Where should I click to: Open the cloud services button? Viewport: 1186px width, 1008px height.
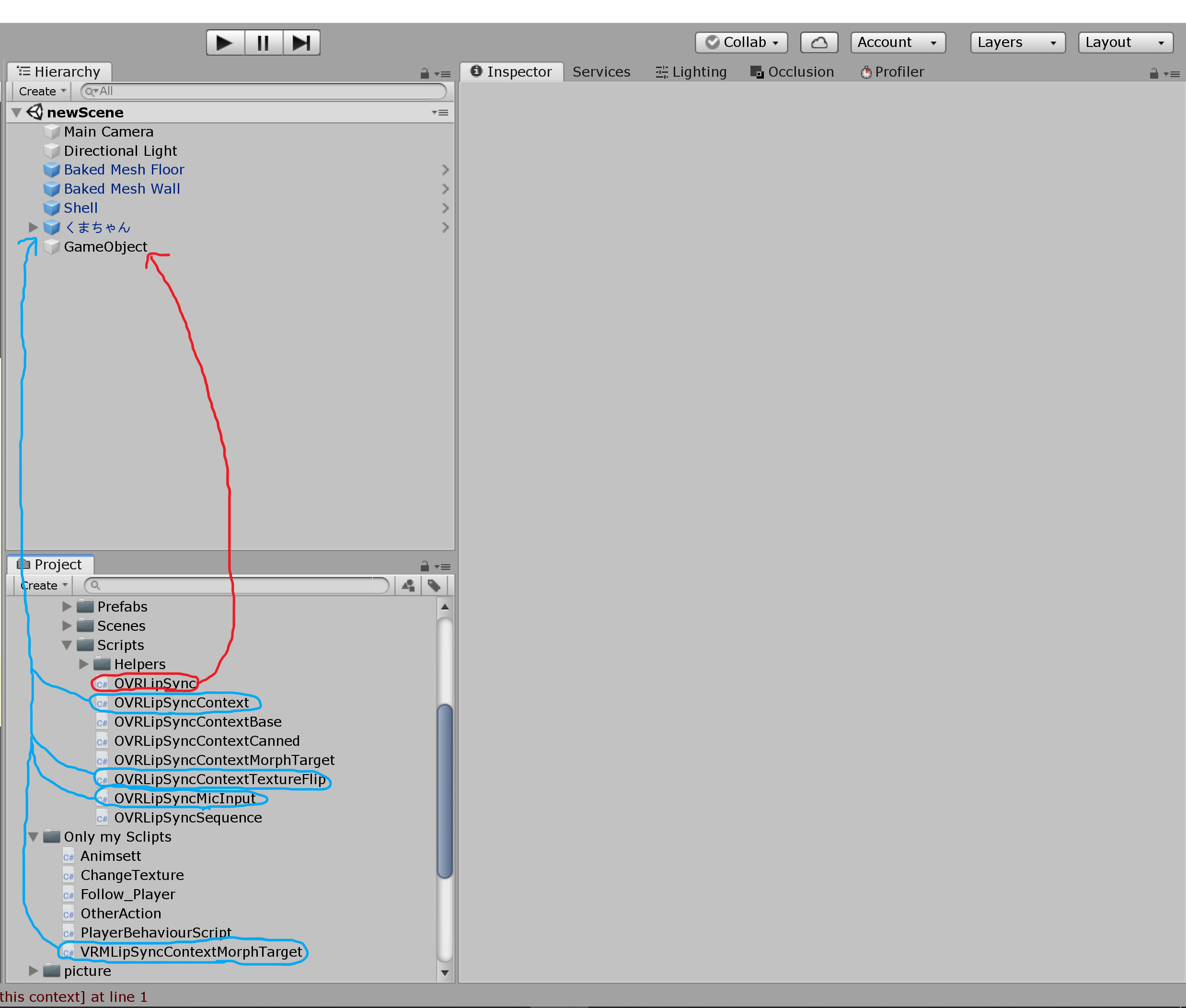point(818,42)
